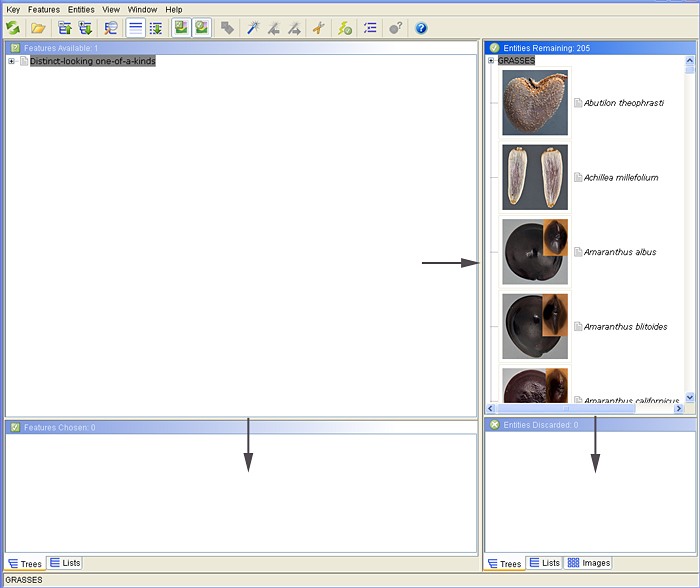Image resolution: width=700 pixels, height=588 pixels.
Task: Click the Differences list icon
Action: (370, 28)
